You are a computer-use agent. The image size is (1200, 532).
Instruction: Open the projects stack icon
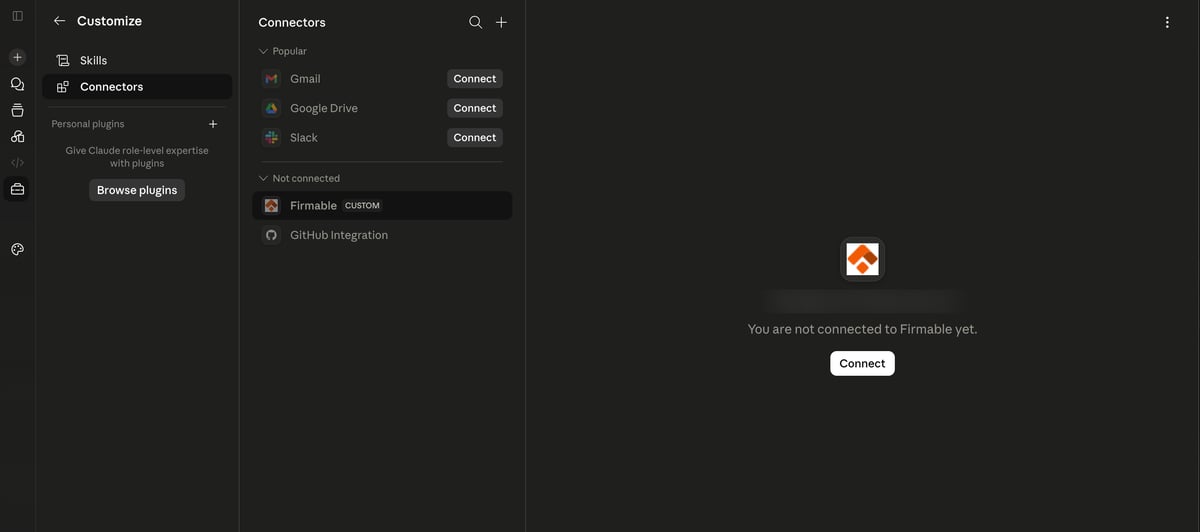[x=17, y=110]
